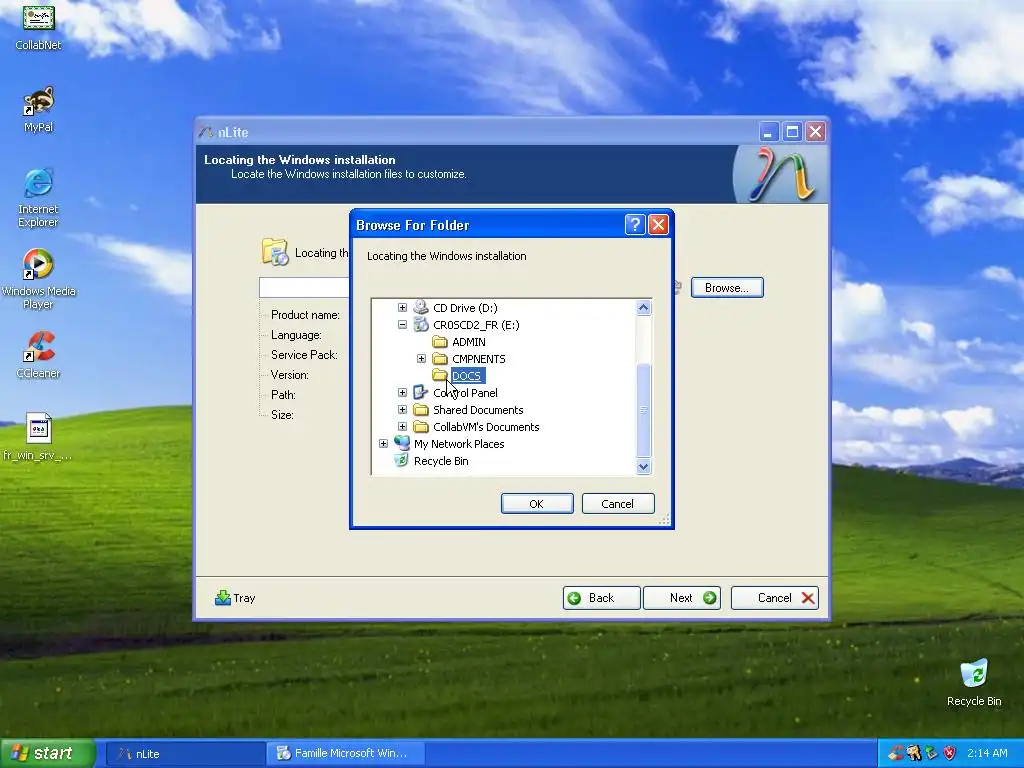Click nLite's Cancel button with red X

click(775, 598)
